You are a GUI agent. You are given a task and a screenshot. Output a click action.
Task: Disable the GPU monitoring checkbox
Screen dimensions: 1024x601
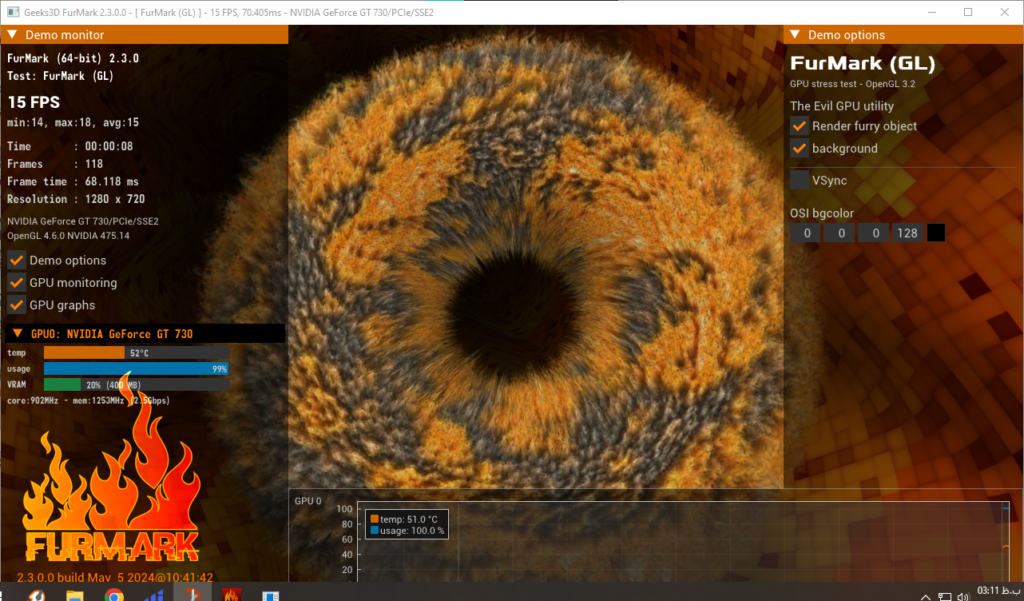click(17, 283)
